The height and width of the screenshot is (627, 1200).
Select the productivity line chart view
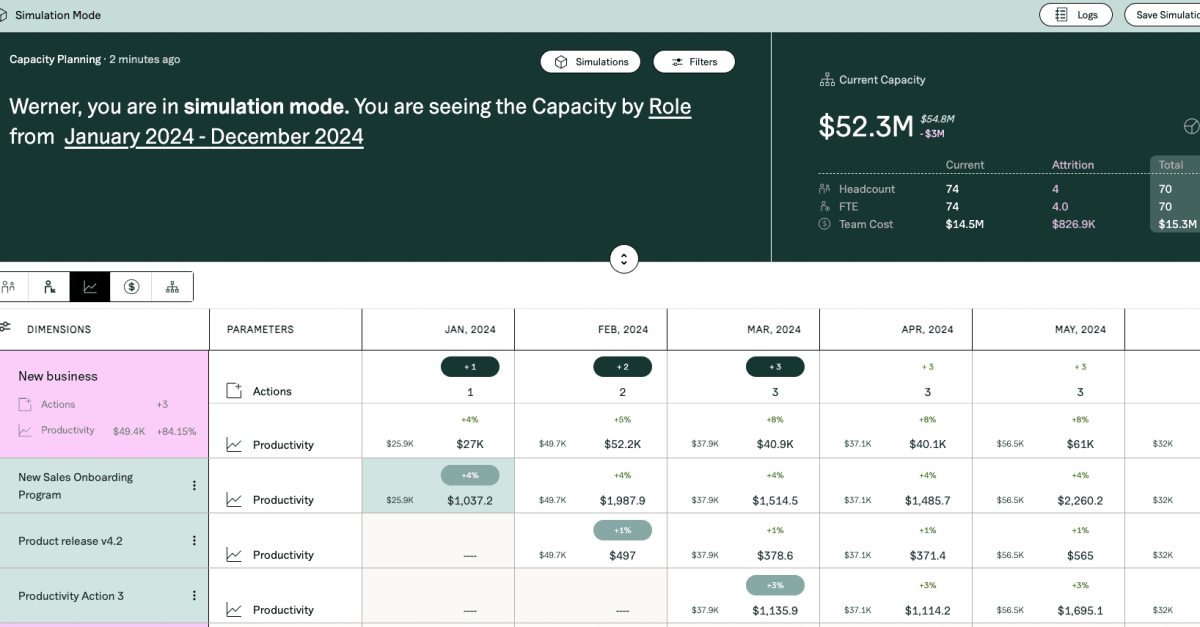(90, 287)
